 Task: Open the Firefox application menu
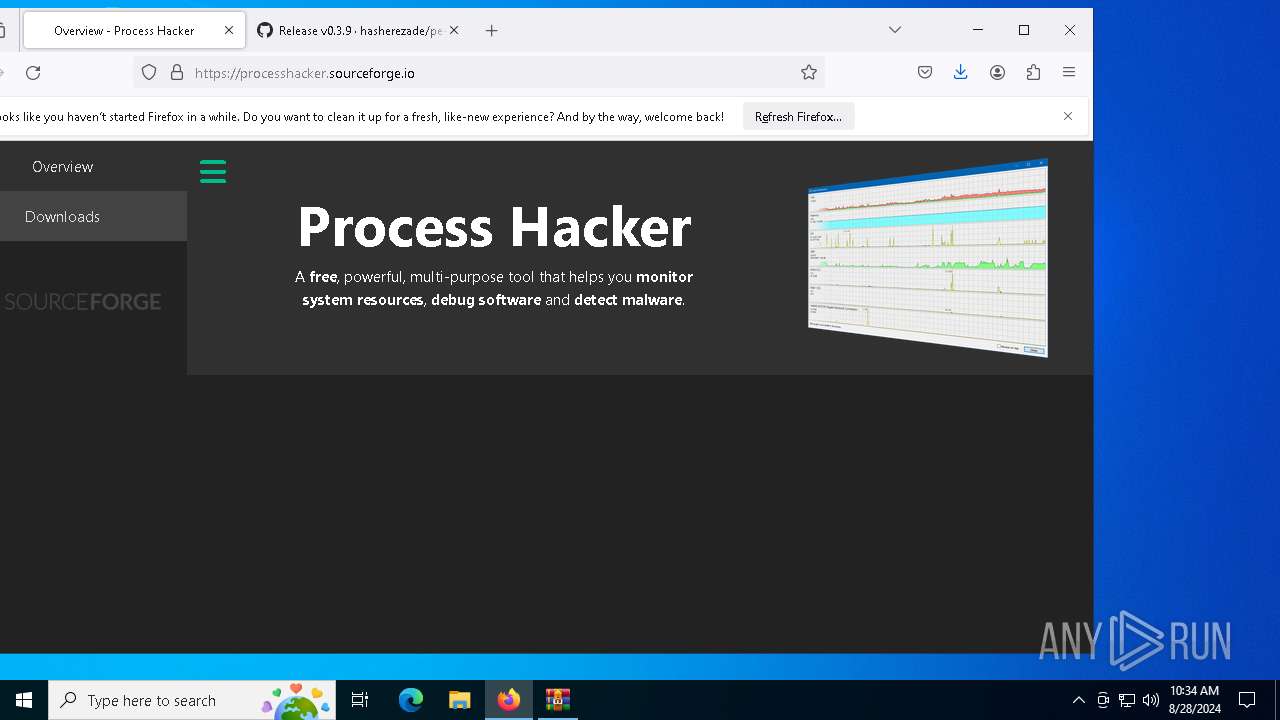coord(1069,72)
